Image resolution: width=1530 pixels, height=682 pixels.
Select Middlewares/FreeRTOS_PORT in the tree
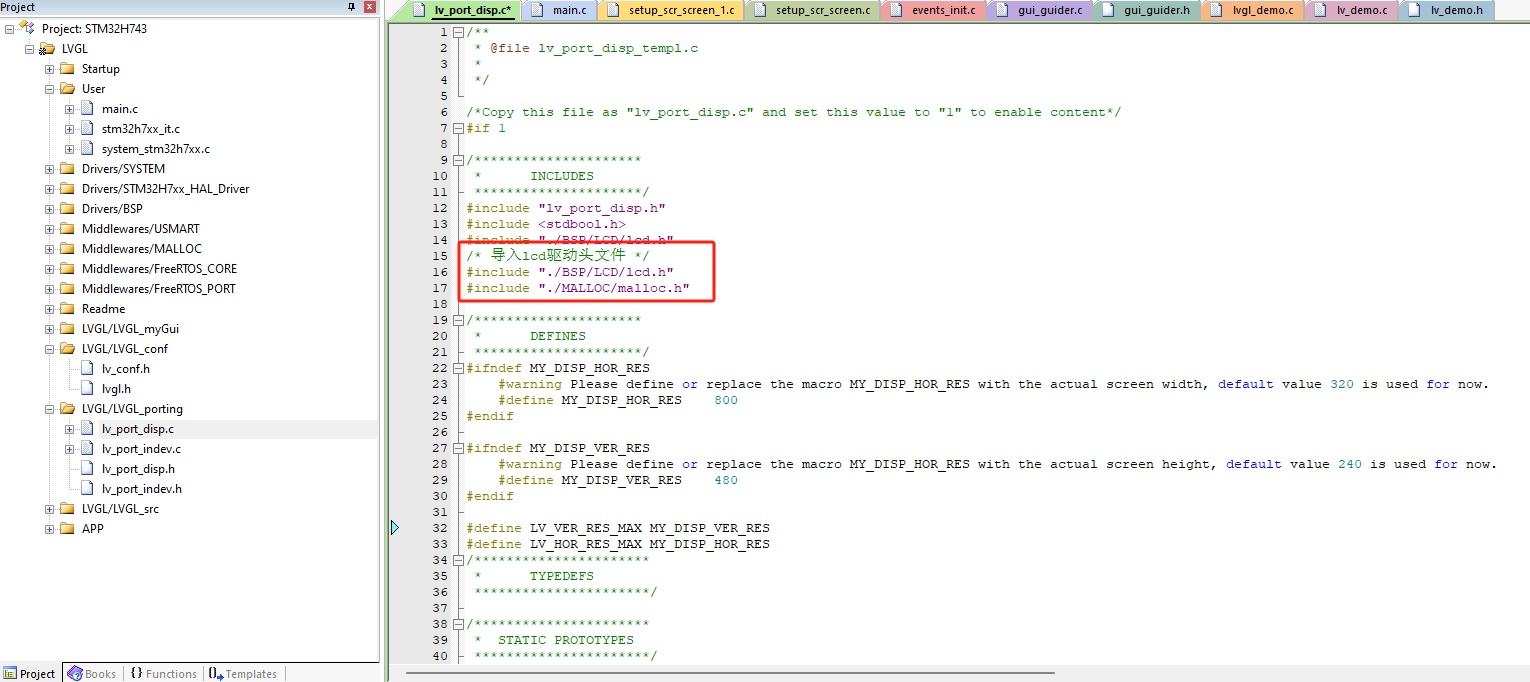[x=158, y=288]
